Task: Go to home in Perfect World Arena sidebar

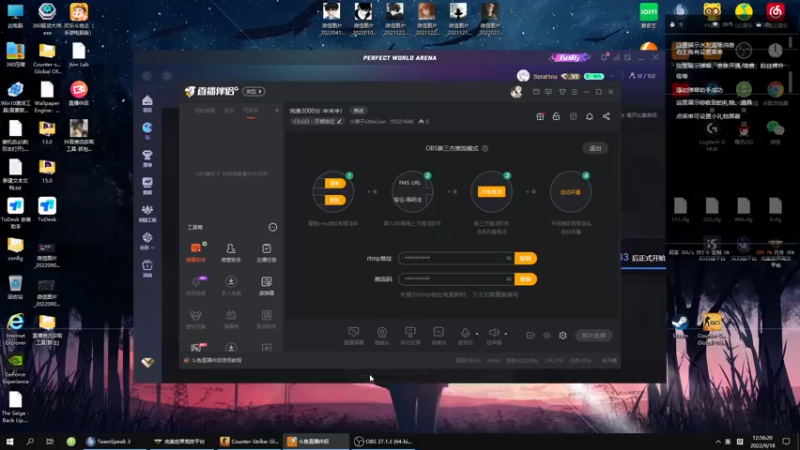Action: [147, 103]
